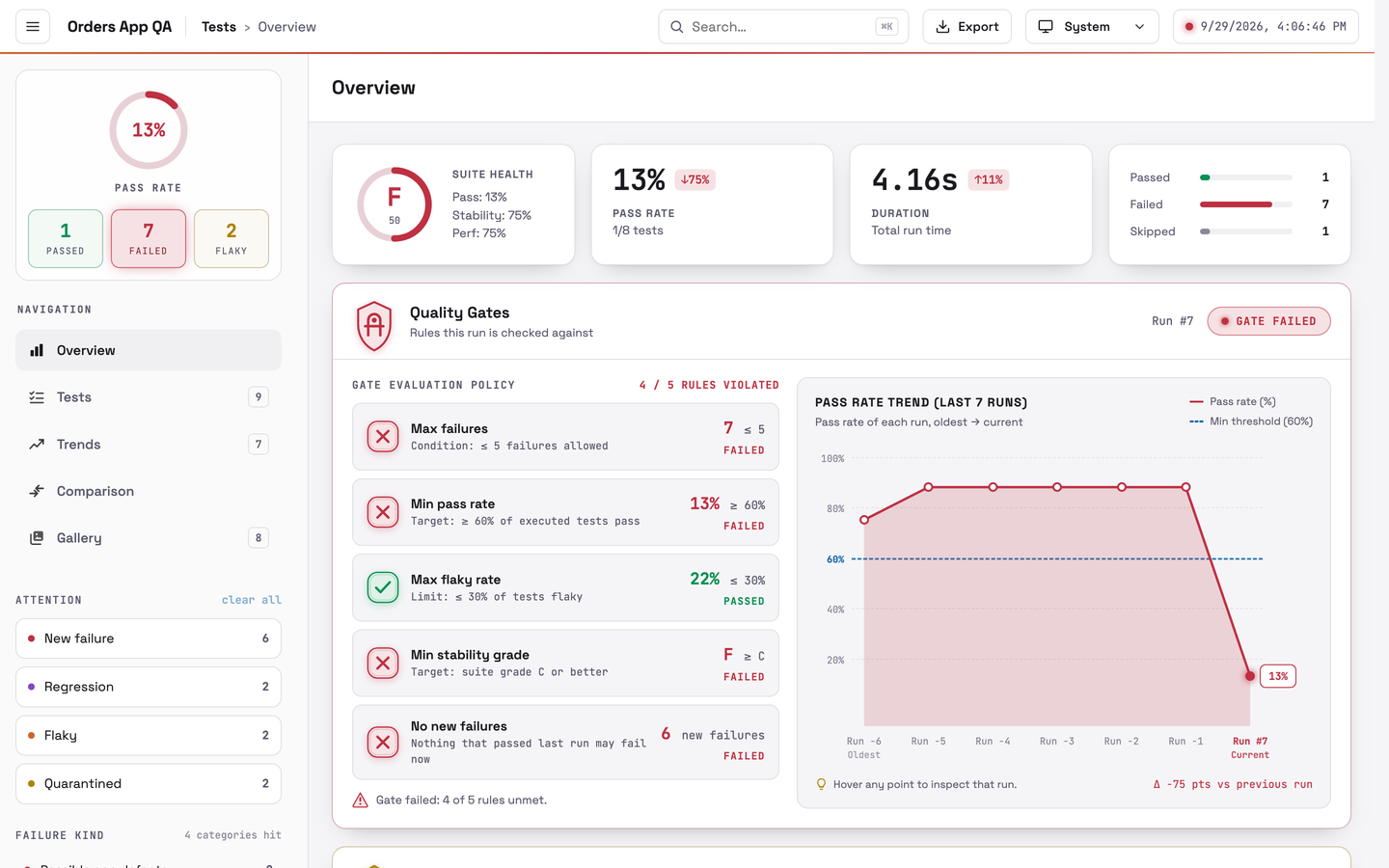This screenshot has height=868, width=1389.
Task: Toggle the New failure attention filter
Action: pyautogui.click(x=149, y=638)
